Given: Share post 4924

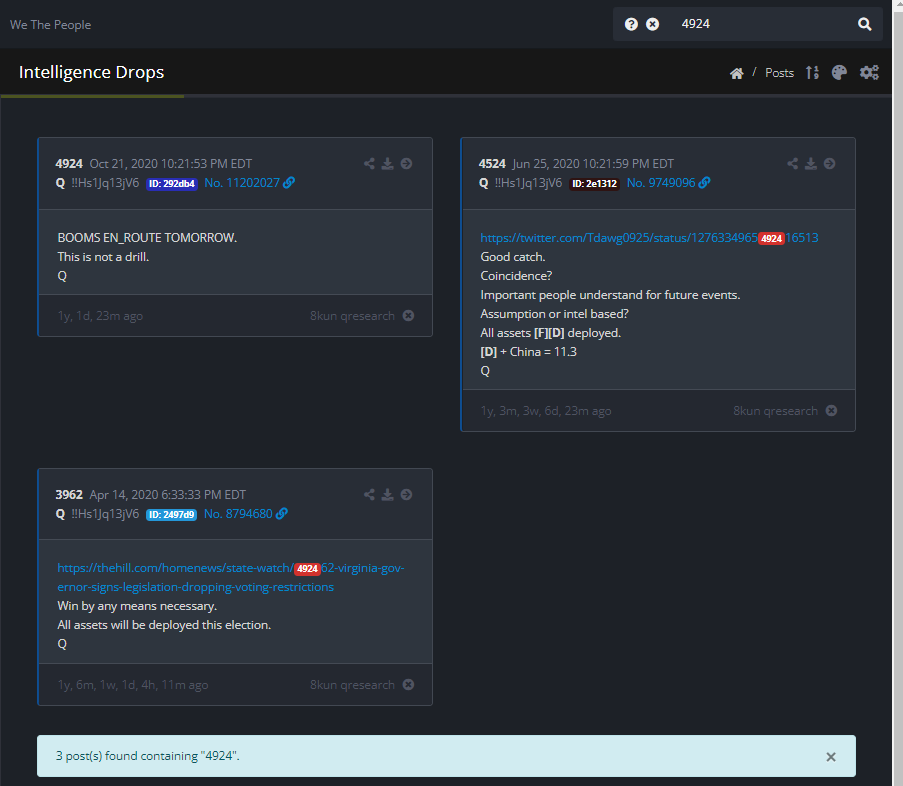Looking at the screenshot, I should click(x=369, y=164).
